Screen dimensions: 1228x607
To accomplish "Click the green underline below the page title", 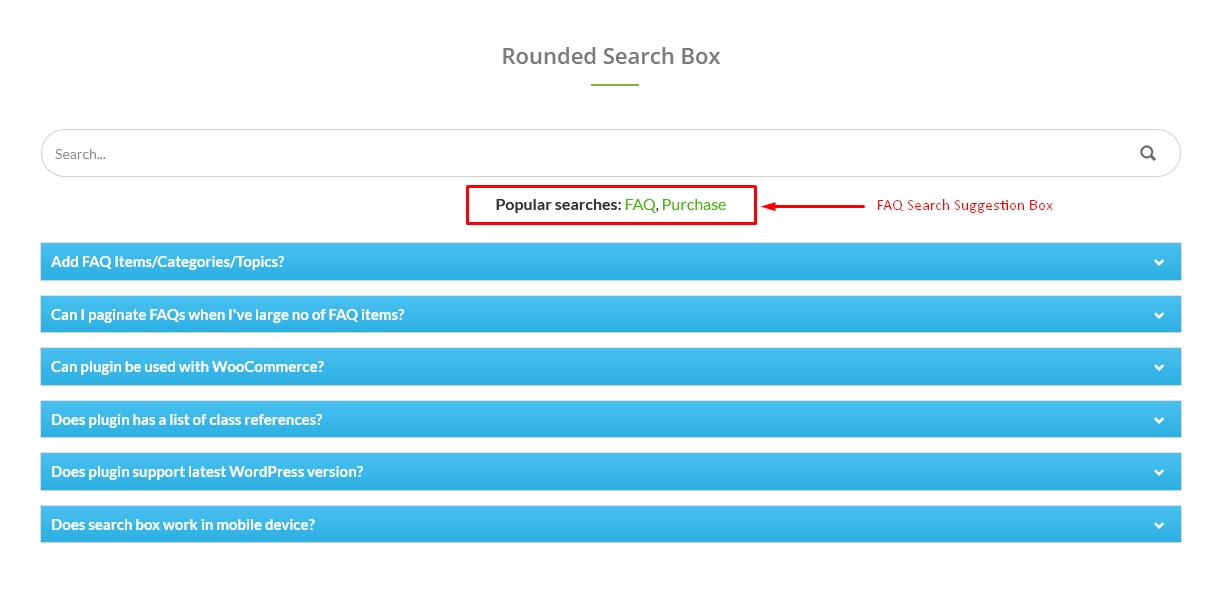I will (x=613, y=85).
